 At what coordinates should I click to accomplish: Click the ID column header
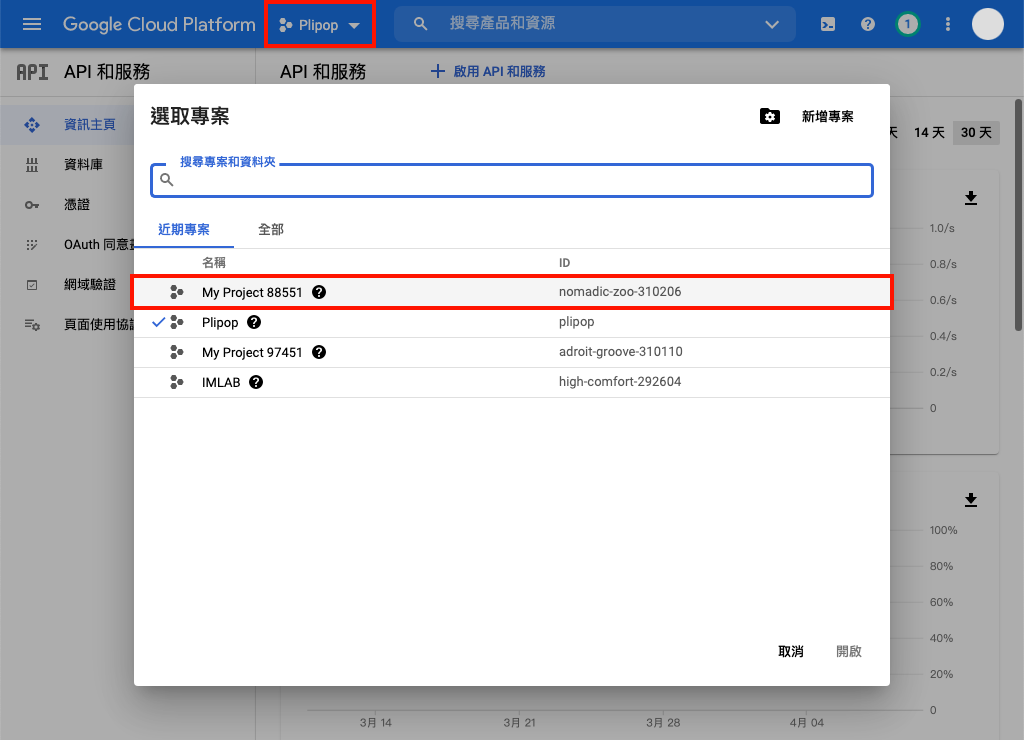(x=564, y=263)
